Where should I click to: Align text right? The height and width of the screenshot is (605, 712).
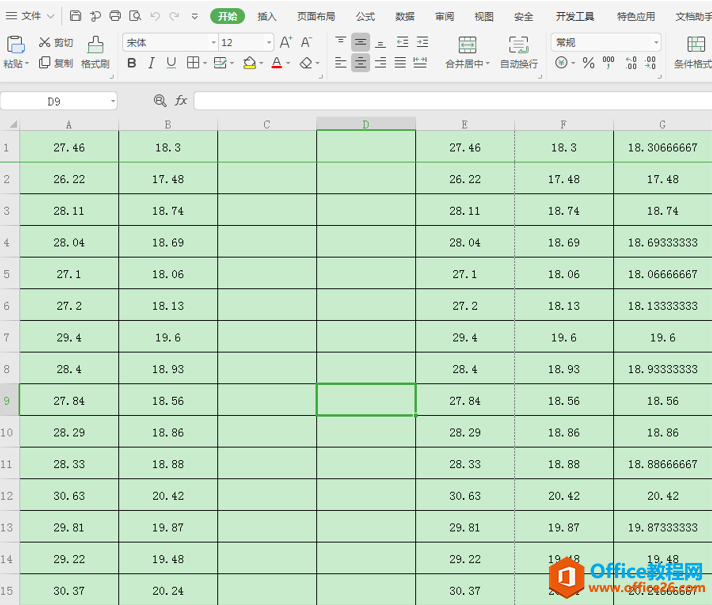pyautogui.click(x=381, y=63)
